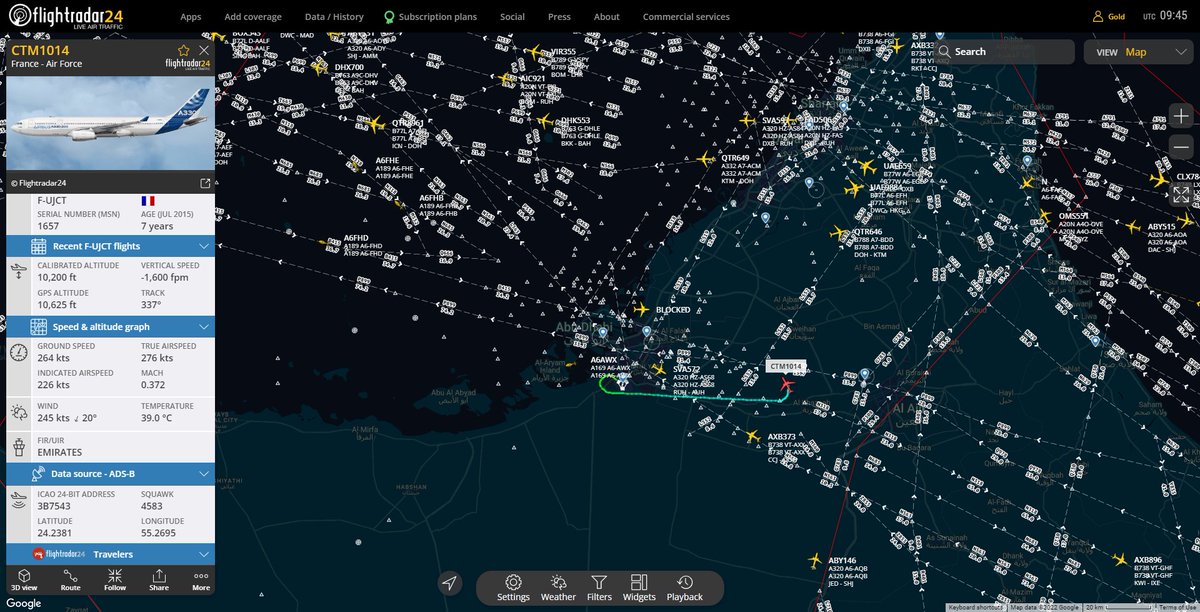Open Gold account menu

(x=1109, y=17)
